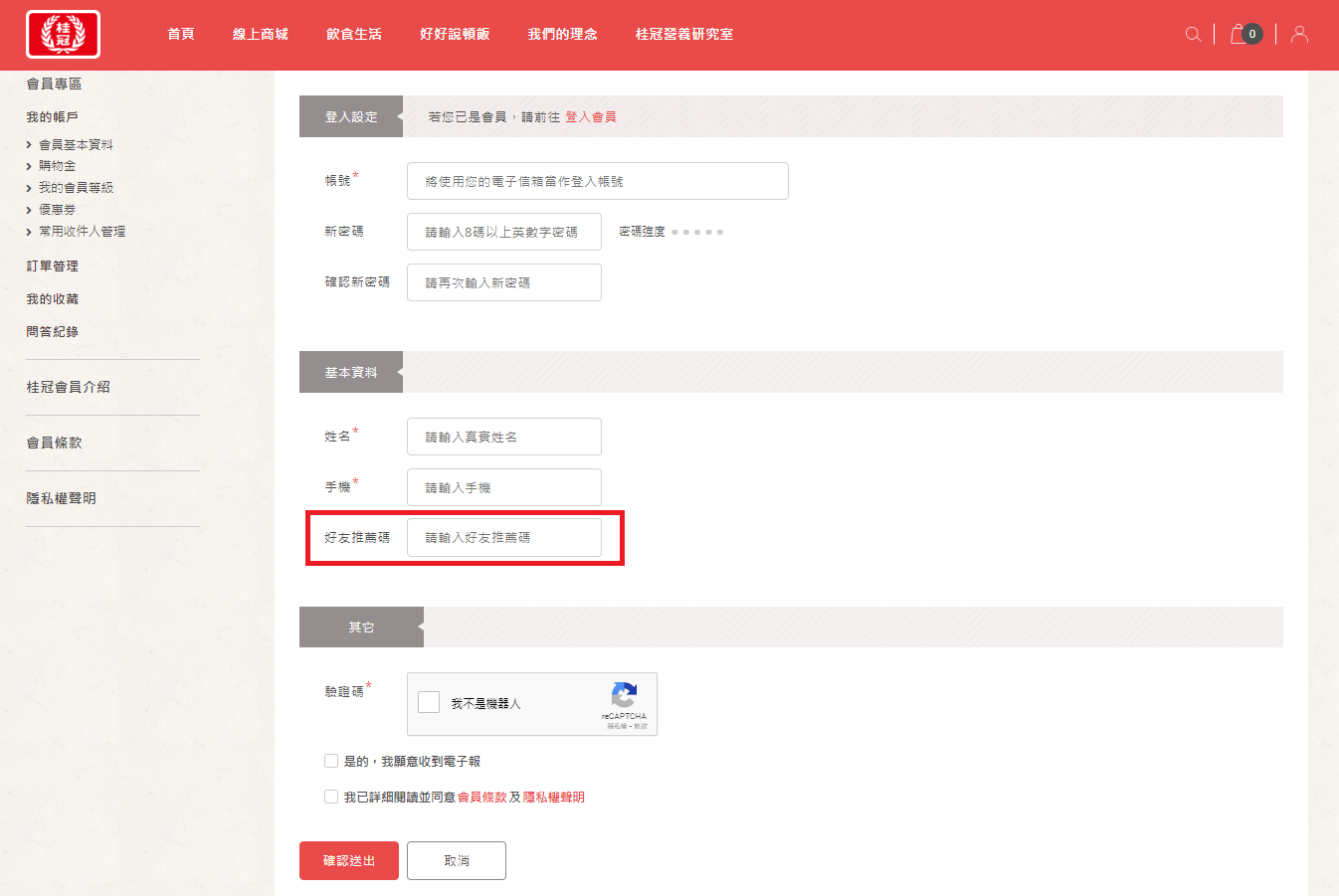
Task: Open the 線上商城 menu item
Action: (260, 35)
